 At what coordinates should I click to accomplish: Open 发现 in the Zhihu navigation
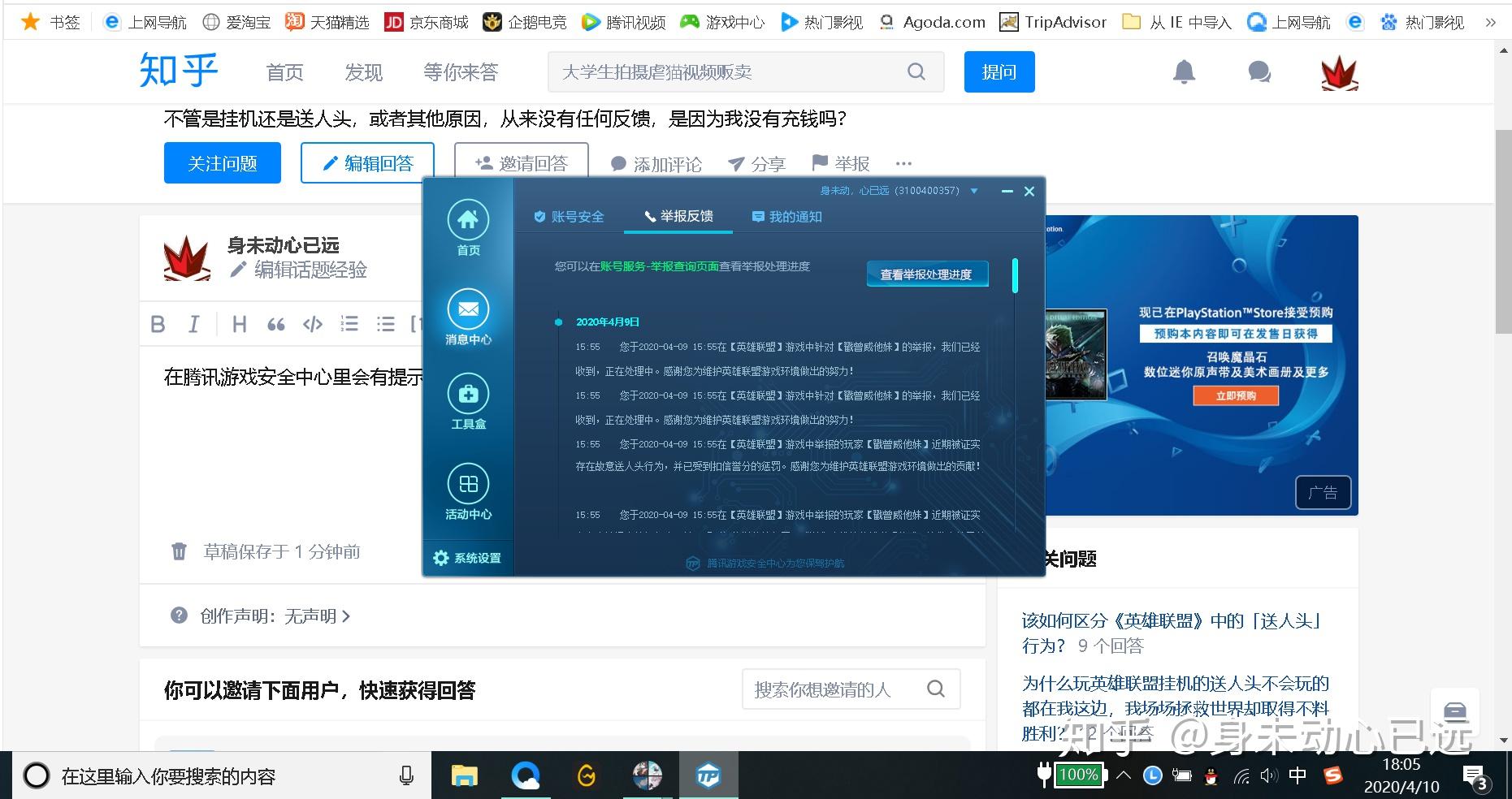[x=362, y=72]
